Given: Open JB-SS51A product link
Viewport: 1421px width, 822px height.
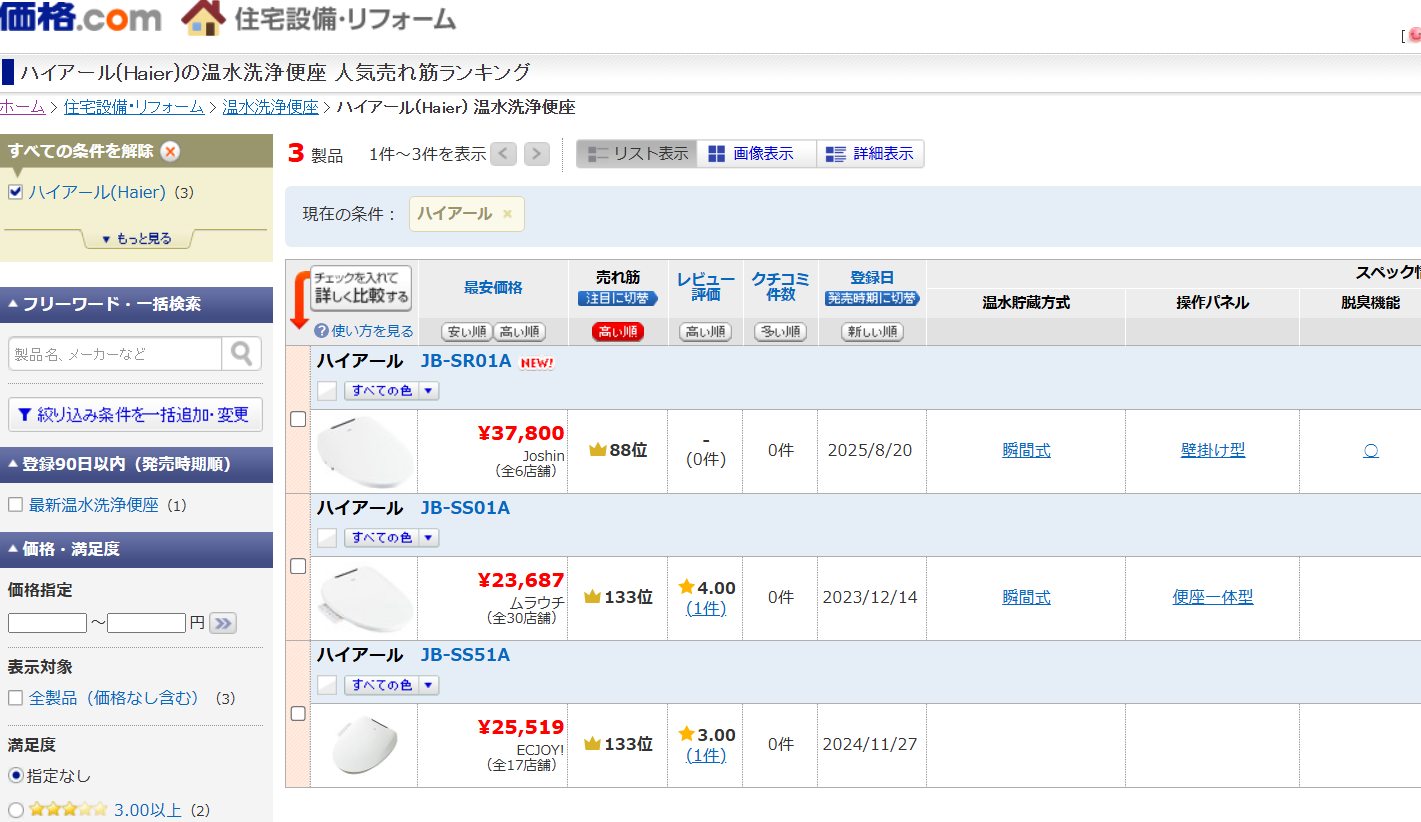Looking at the screenshot, I should [465, 655].
